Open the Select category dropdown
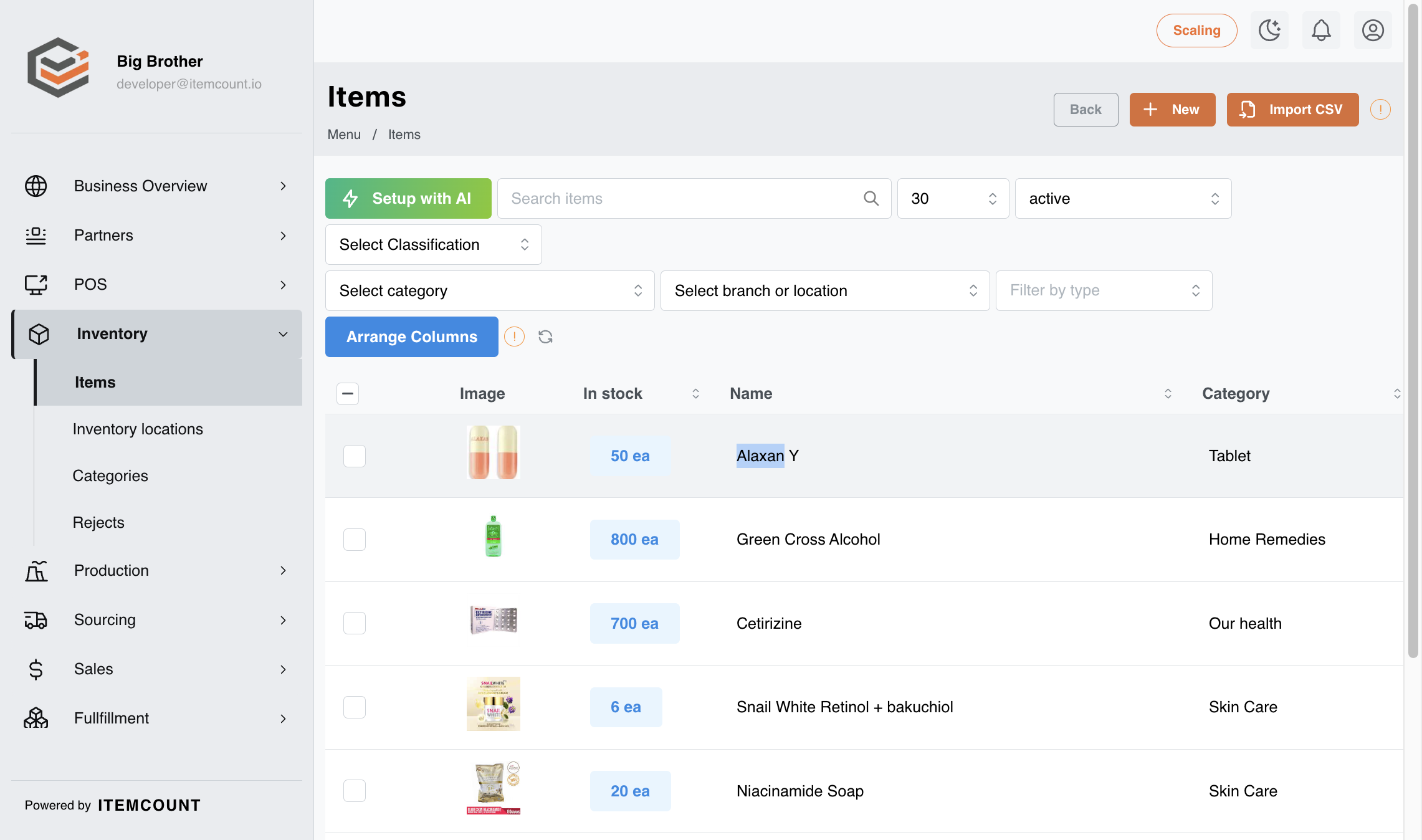This screenshot has width=1422, height=840. [490, 290]
